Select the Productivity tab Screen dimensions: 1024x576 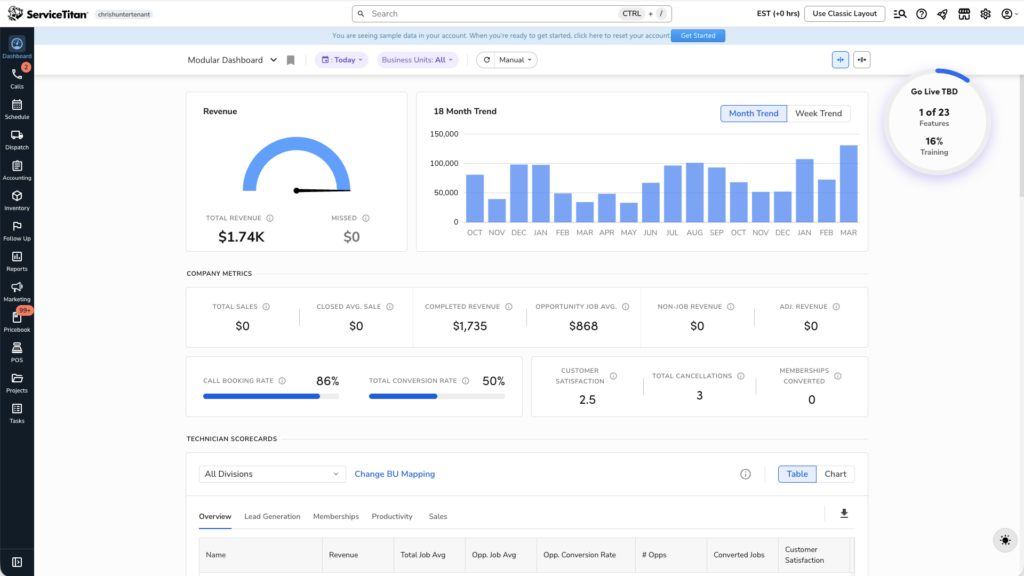tap(392, 517)
